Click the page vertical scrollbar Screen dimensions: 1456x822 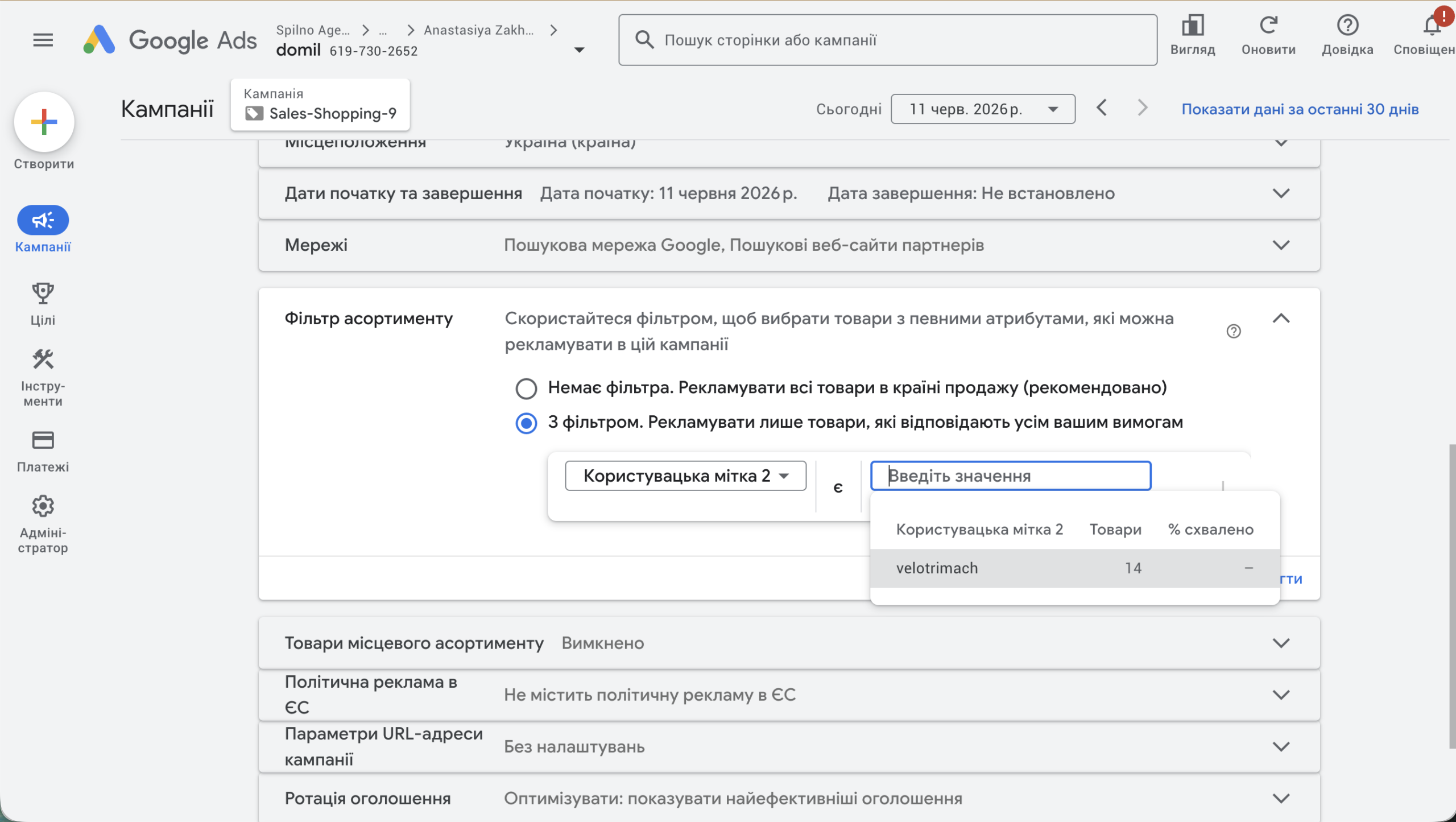pyautogui.click(x=1452, y=596)
